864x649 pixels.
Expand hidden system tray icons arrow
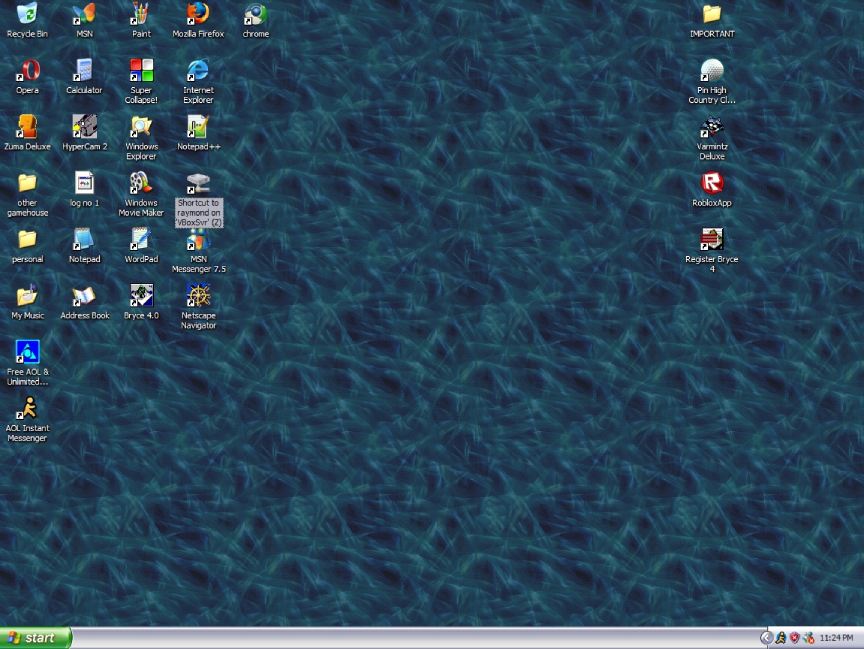click(x=766, y=638)
